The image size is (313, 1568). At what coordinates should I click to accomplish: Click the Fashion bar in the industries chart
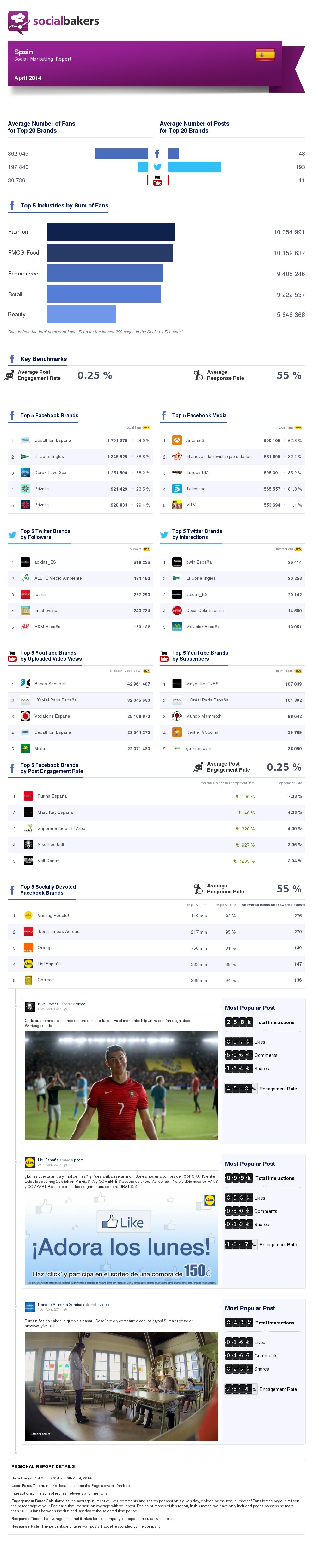coord(111,232)
